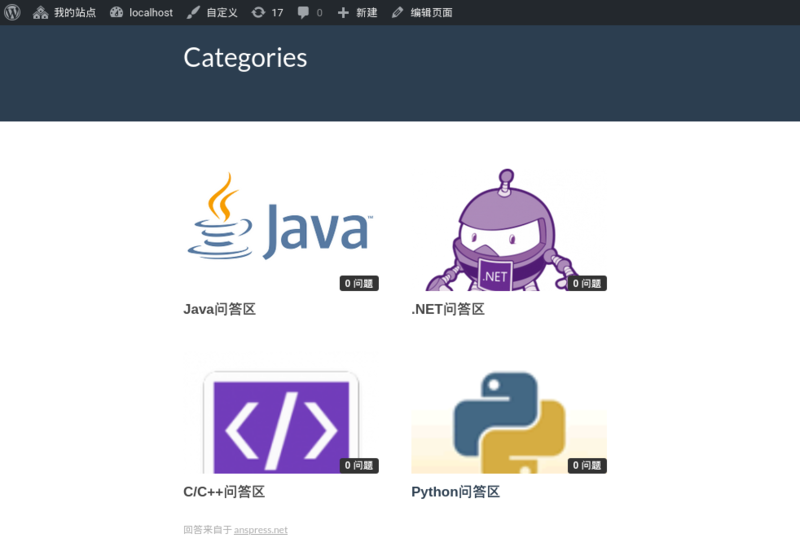
Task: View comments bubble showing 0
Action: pyautogui.click(x=310, y=12)
